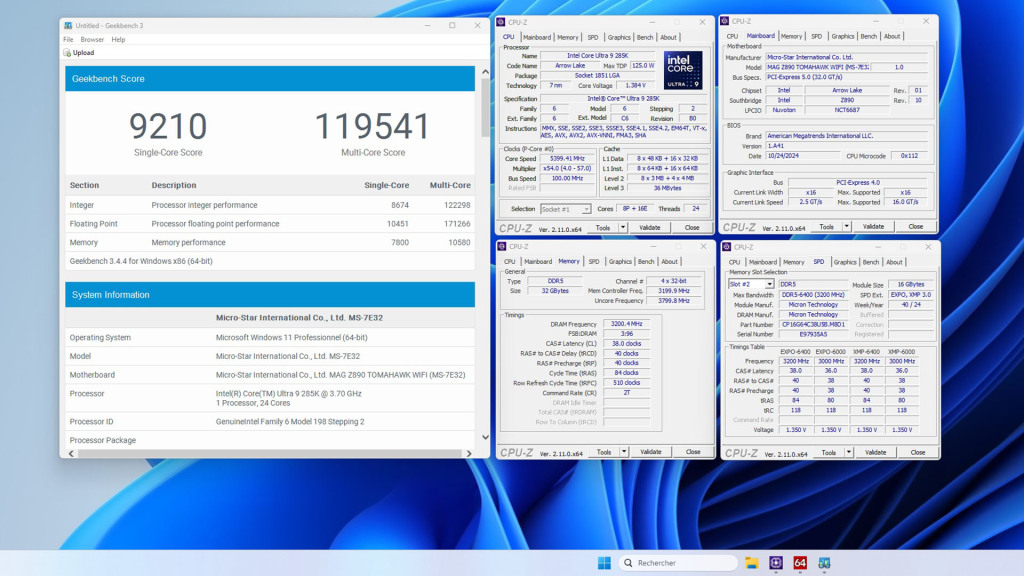Image resolution: width=1024 pixels, height=576 pixels.
Task: Click the CPU-Z taskbar icon
Action: pyautogui.click(x=776, y=563)
